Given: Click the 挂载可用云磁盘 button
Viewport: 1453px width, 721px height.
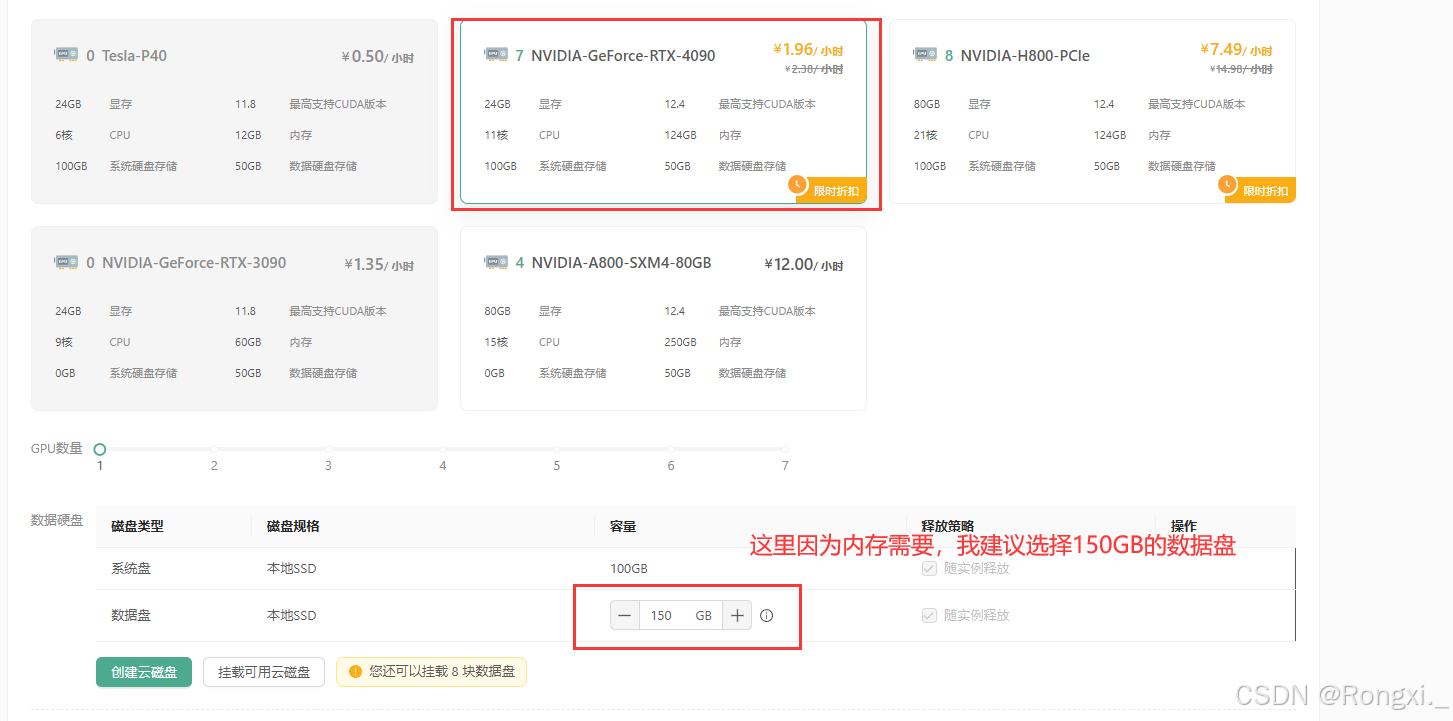Looking at the screenshot, I should (264, 672).
